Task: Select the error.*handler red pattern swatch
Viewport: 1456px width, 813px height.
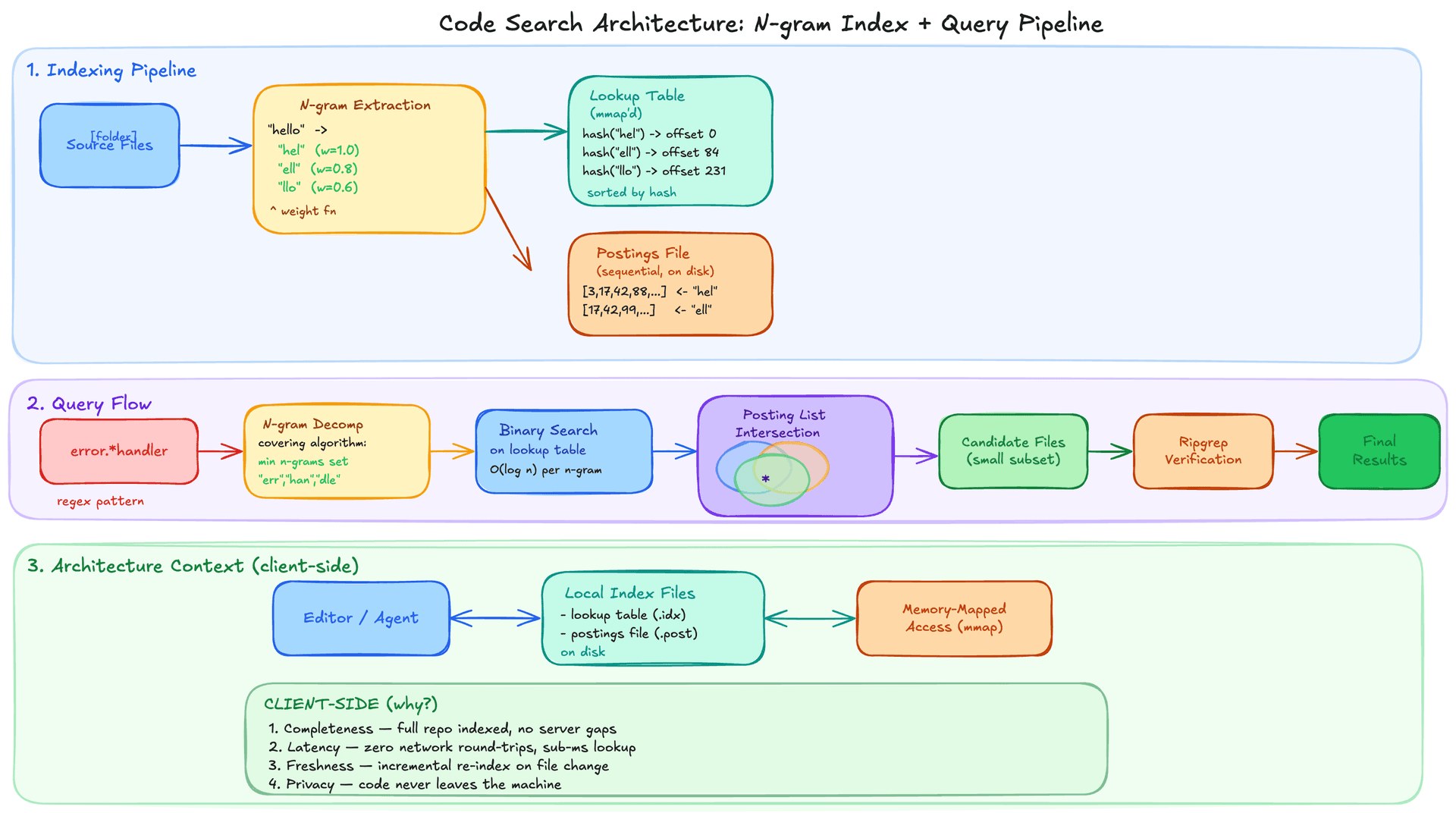Action: [x=118, y=450]
